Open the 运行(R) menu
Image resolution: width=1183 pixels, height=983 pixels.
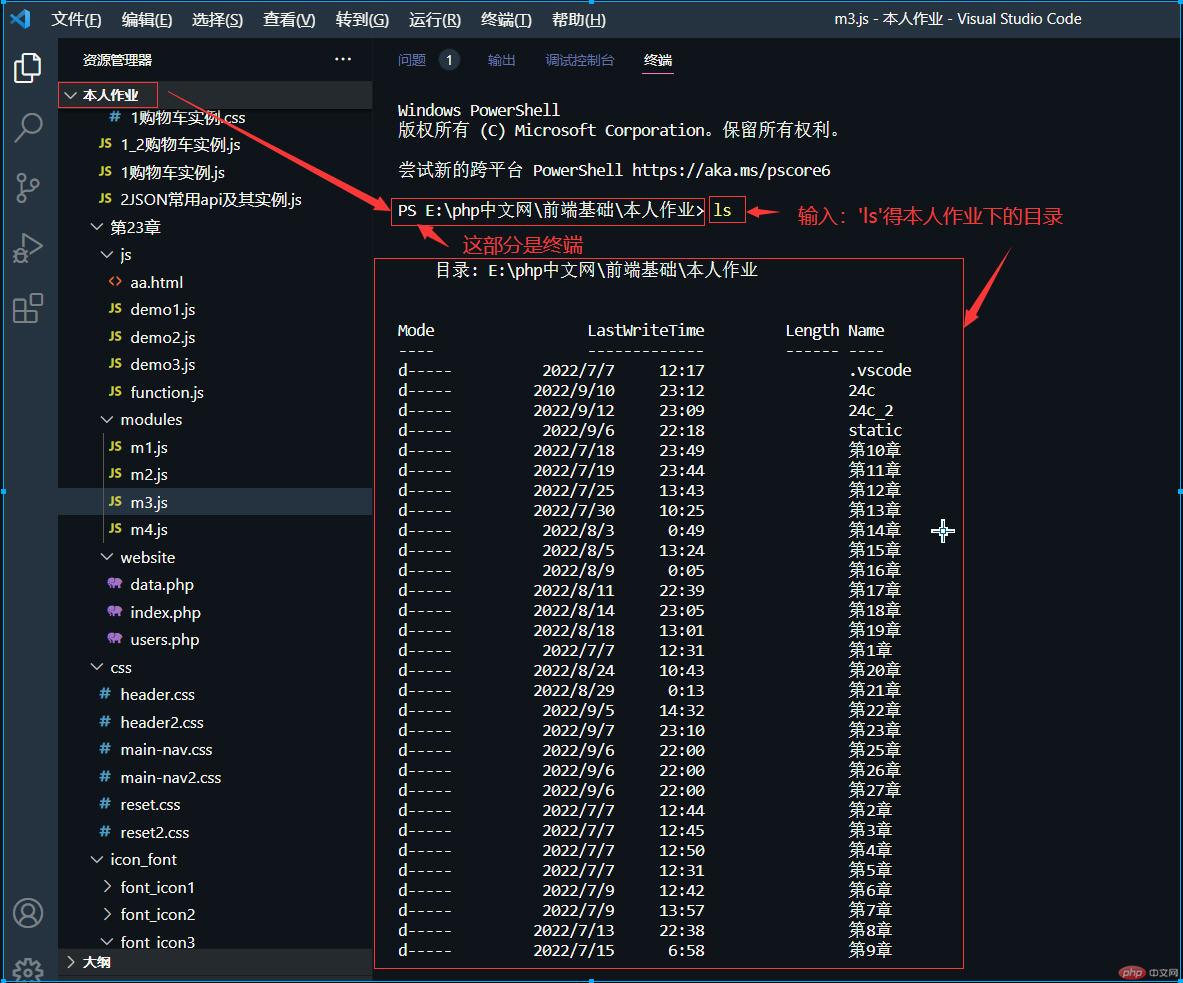pyautogui.click(x=435, y=19)
